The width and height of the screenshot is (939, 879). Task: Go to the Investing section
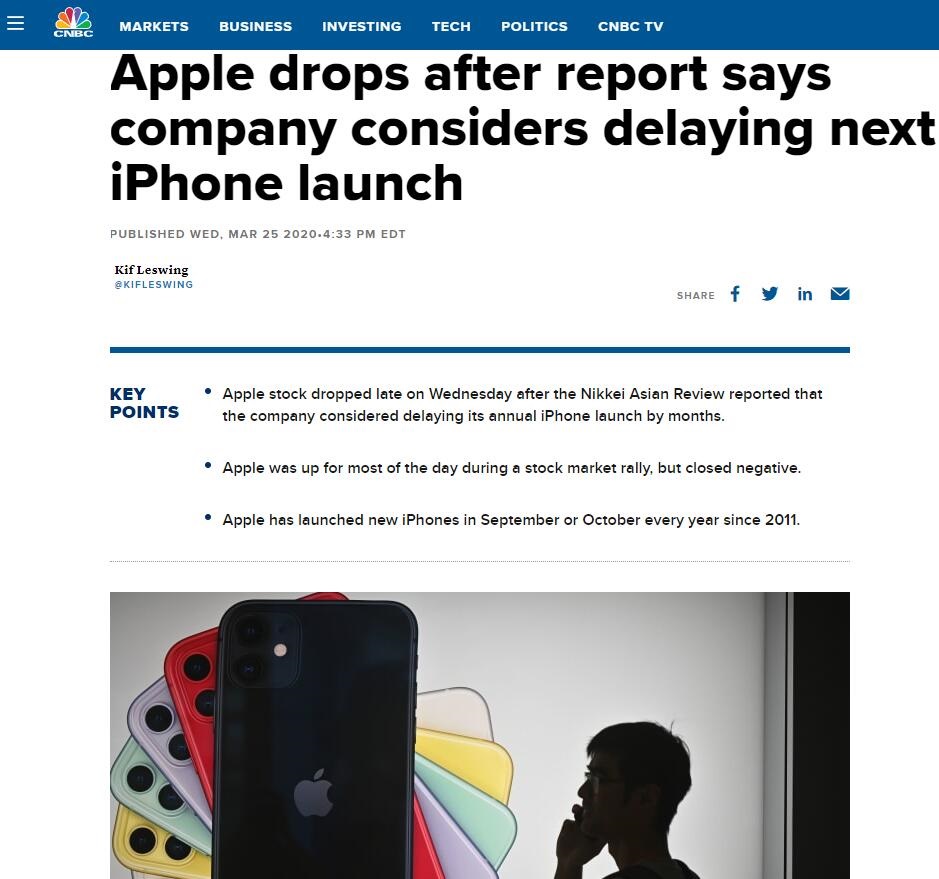[362, 26]
